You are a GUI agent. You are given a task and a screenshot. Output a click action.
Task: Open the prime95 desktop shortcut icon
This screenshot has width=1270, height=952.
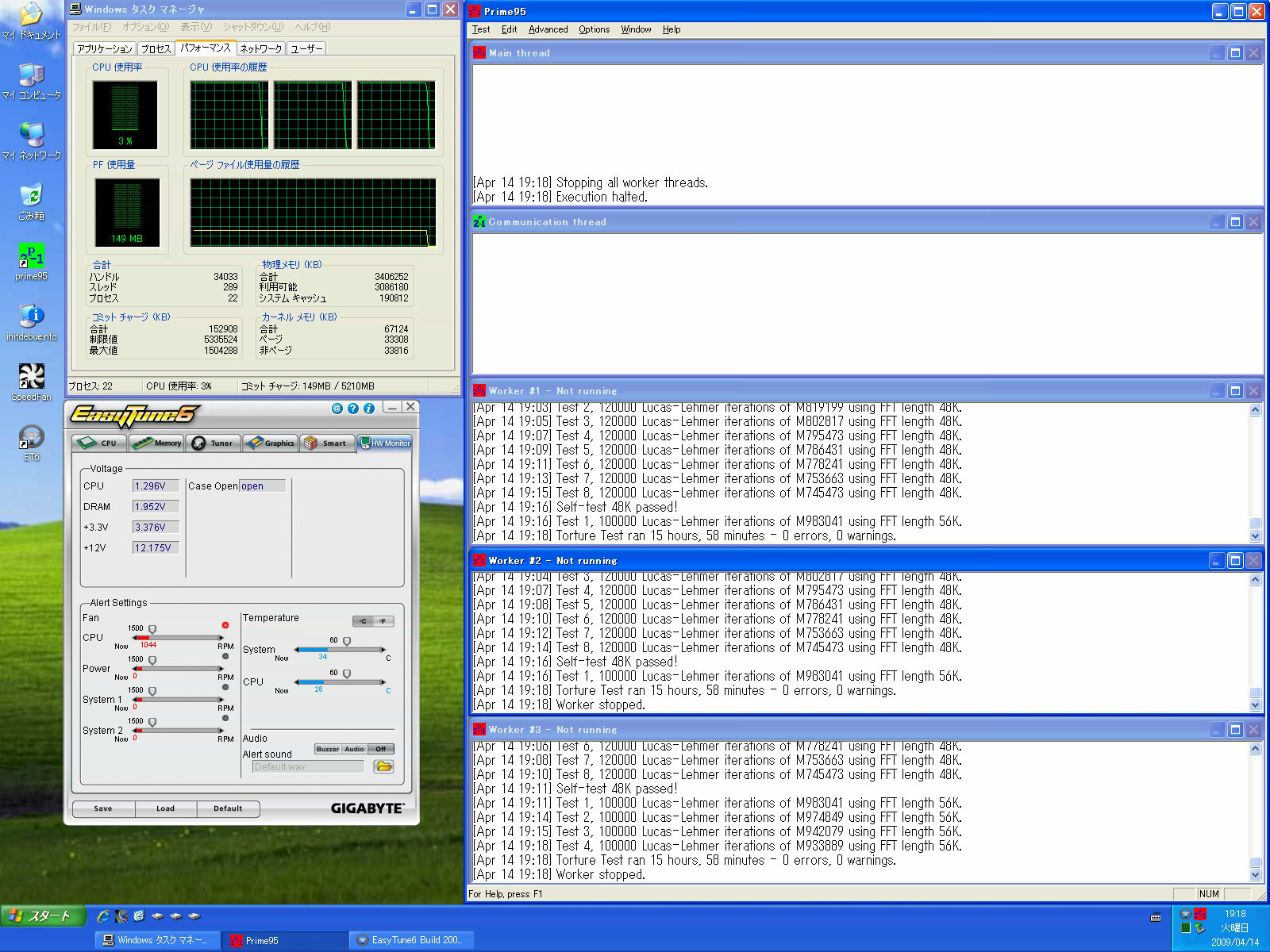(31, 262)
